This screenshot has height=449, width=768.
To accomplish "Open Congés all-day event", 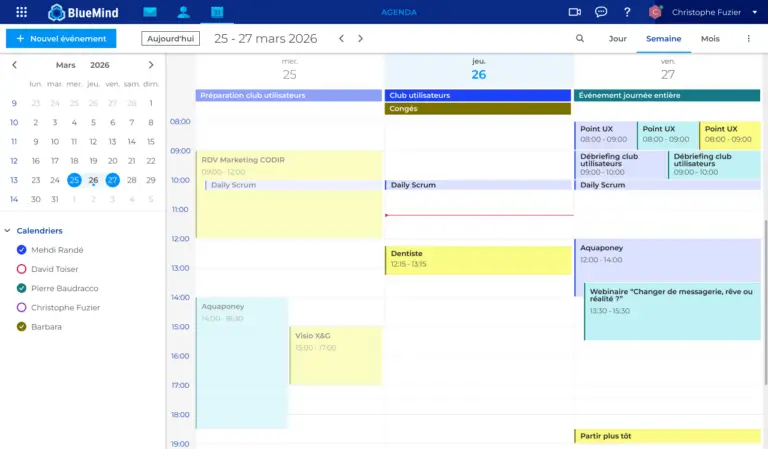I will click(478, 109).
